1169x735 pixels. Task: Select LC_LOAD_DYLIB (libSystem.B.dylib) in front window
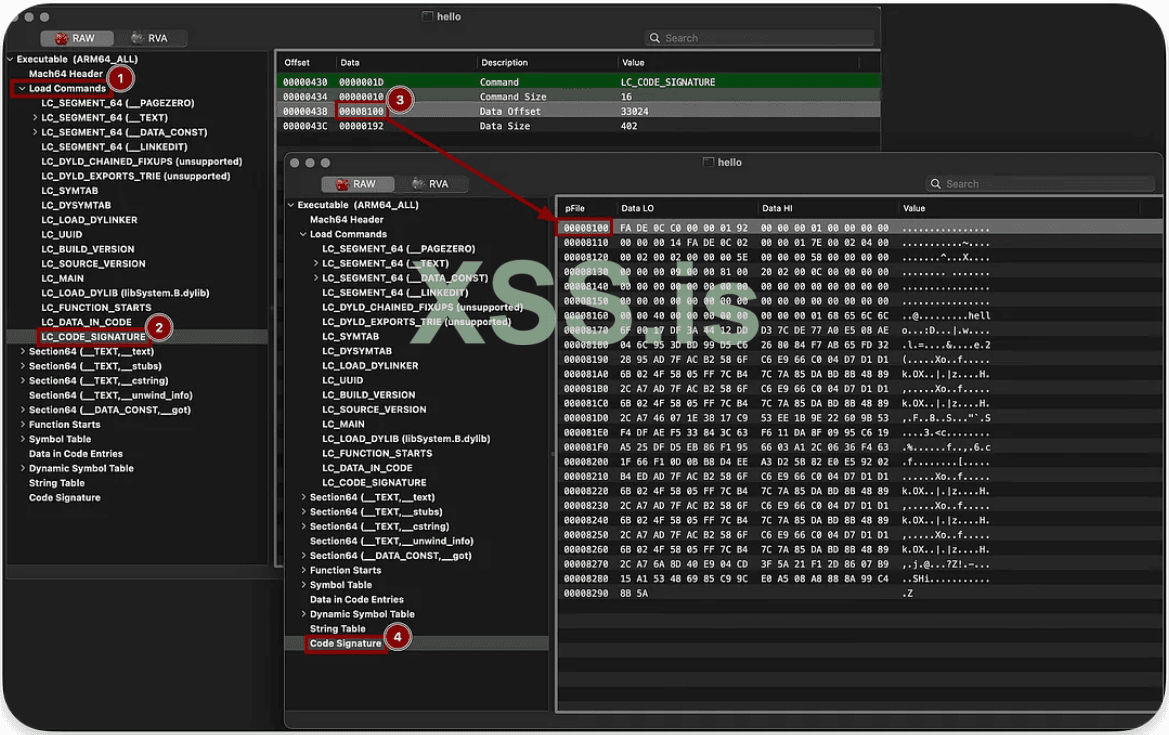406,439
